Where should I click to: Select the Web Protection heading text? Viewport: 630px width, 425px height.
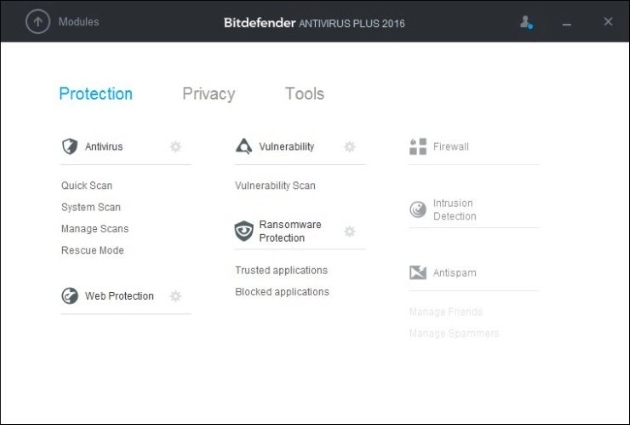tap(119, 296)
